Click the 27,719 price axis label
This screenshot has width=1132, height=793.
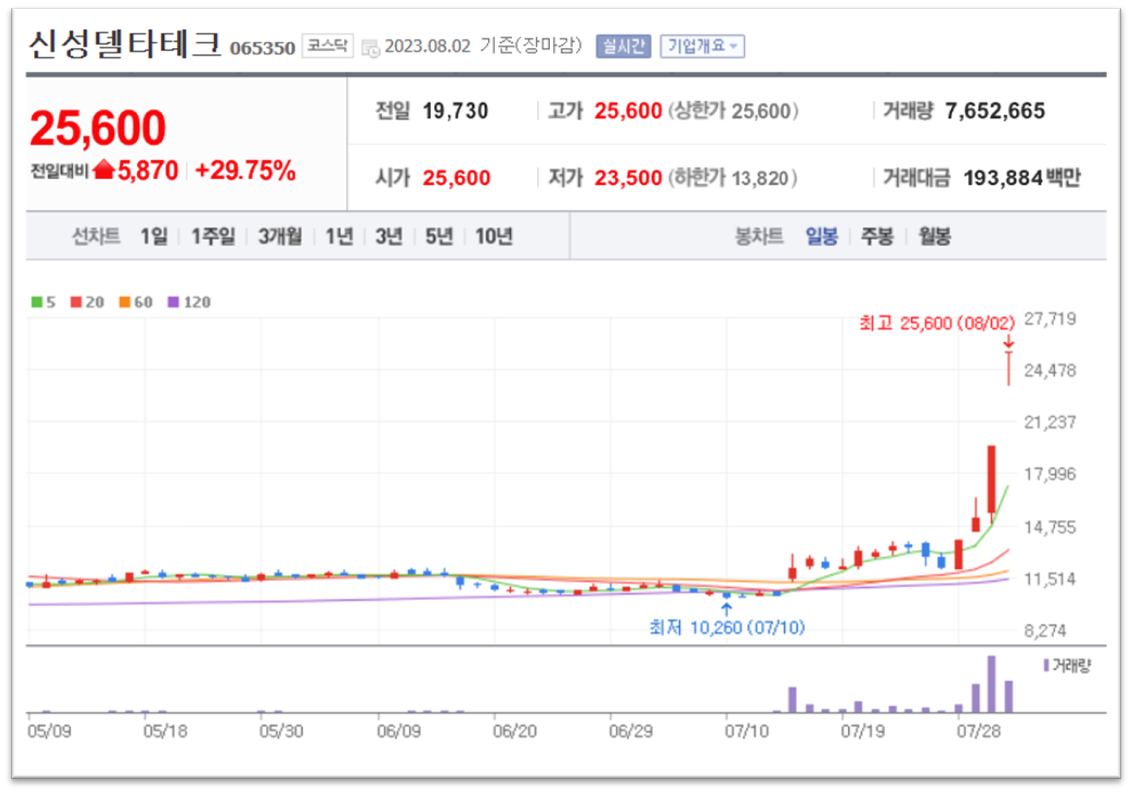click(1050, 318)
